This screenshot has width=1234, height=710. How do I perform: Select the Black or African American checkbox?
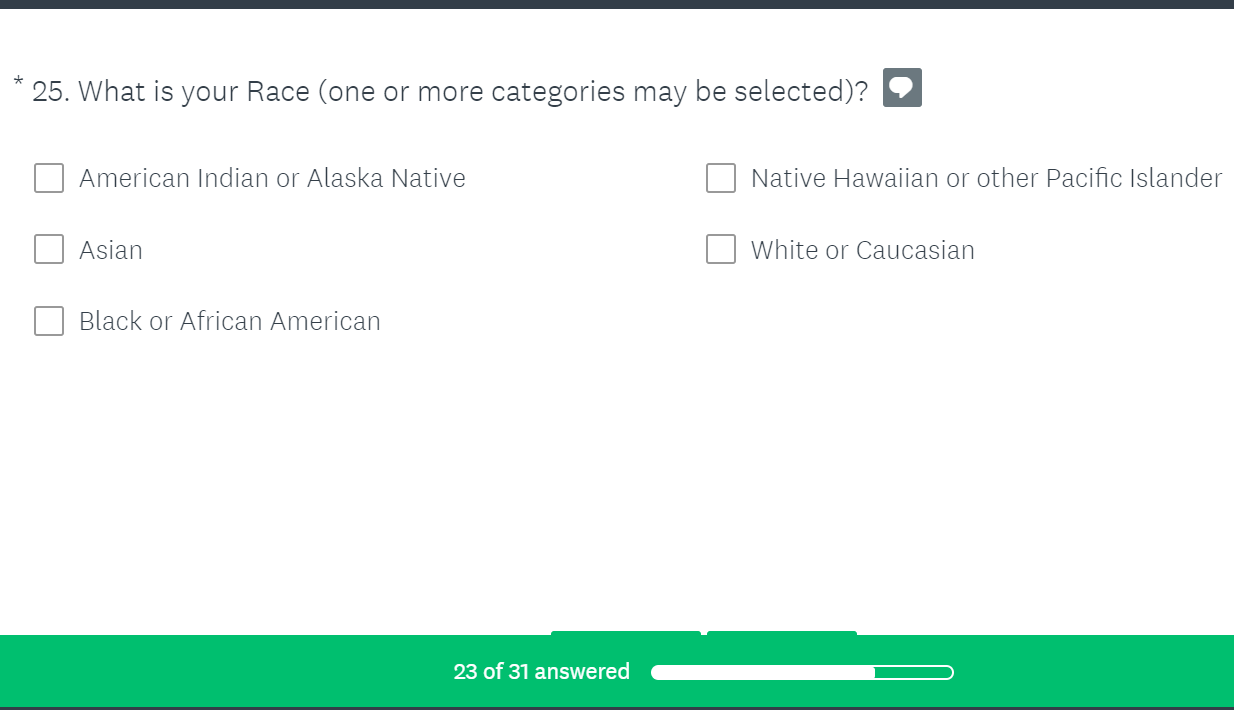(x=49, y=321)
